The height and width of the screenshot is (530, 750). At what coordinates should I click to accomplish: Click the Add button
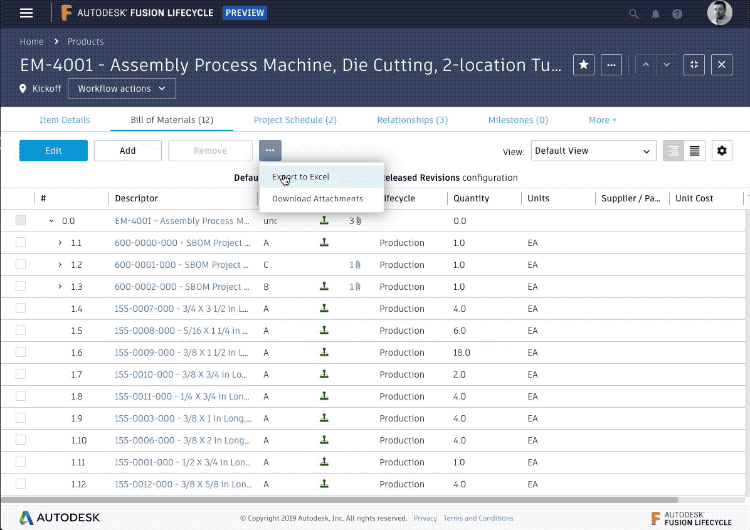tap(128, 150)
